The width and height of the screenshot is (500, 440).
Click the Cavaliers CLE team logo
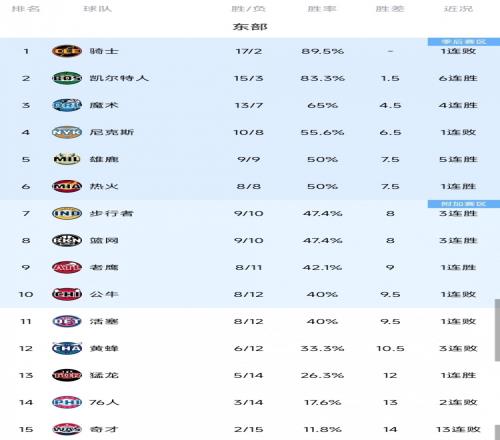[x=67, y=51]
